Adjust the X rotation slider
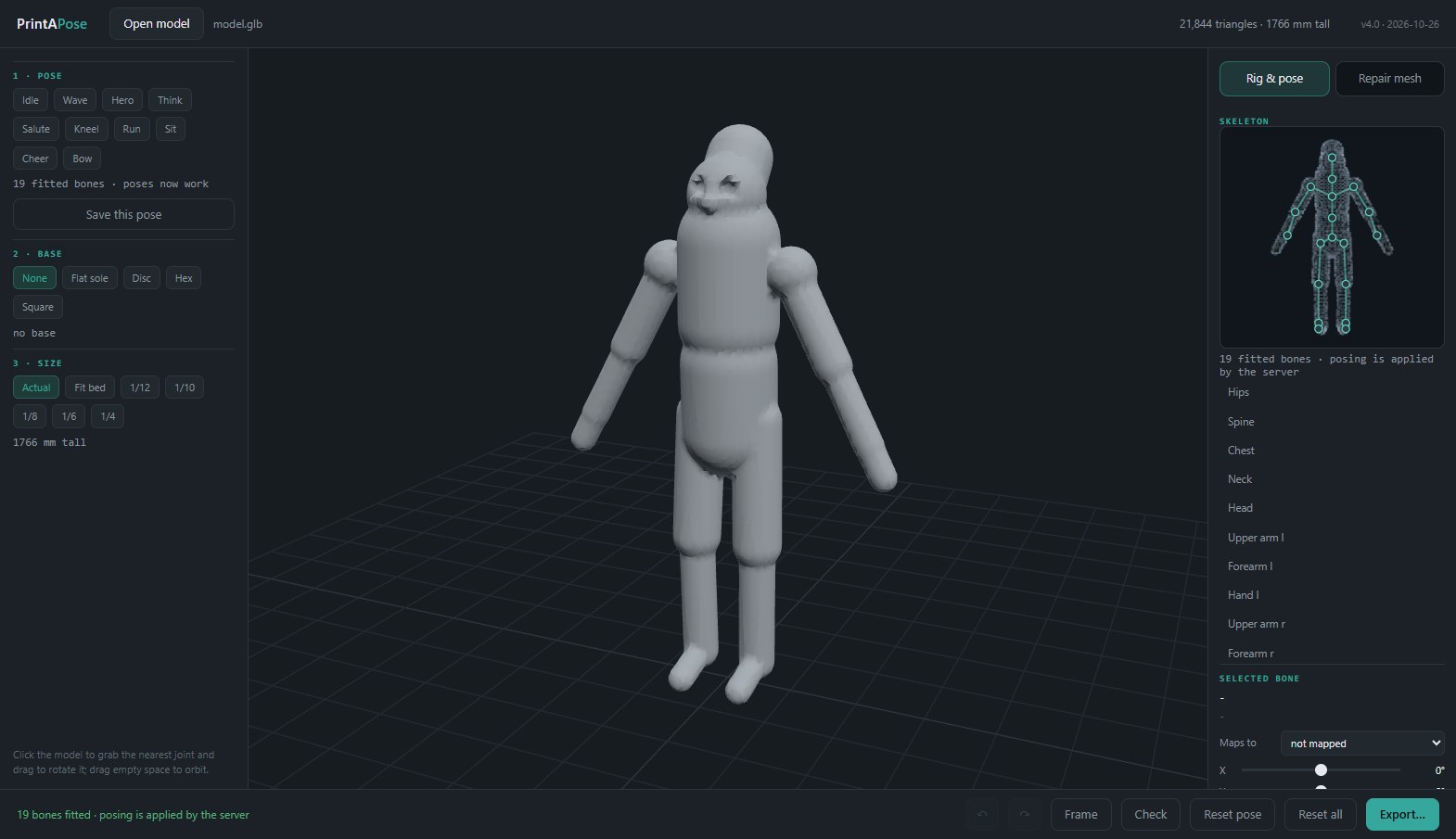Image resolution: width=1456 pixels, height=839 pixels. (1321, 770)
